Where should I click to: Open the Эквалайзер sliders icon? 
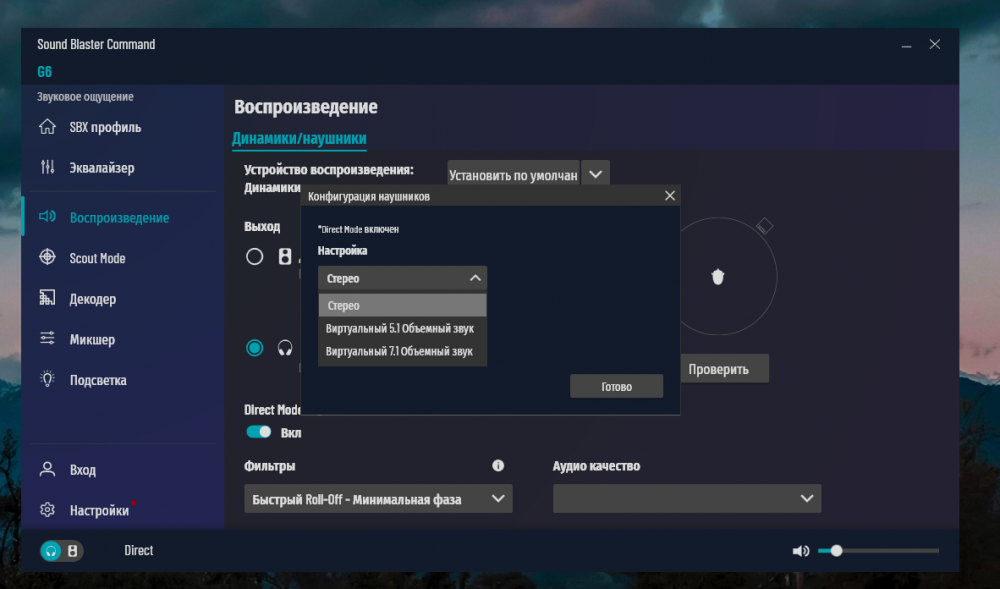tap(47, 168)
